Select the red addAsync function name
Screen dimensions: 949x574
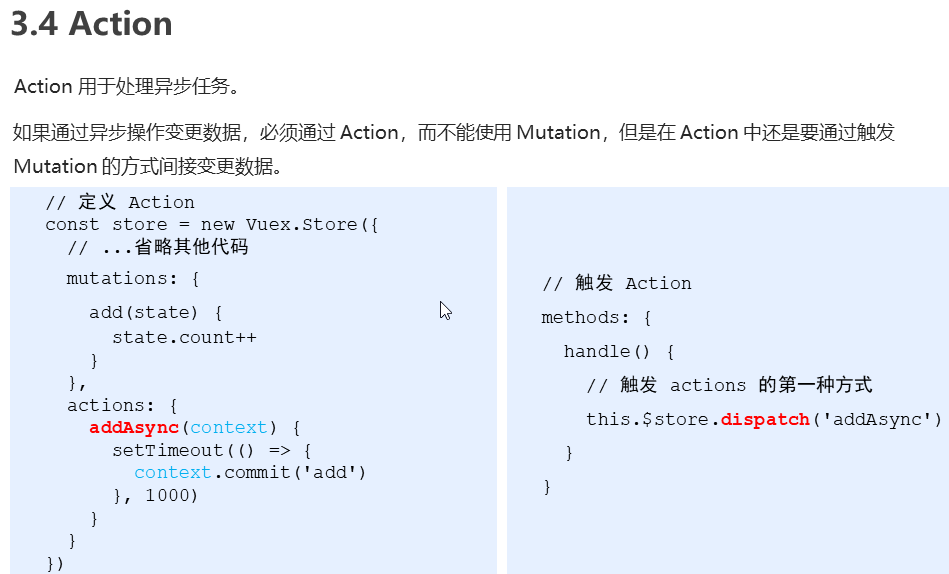pos(134,428)
